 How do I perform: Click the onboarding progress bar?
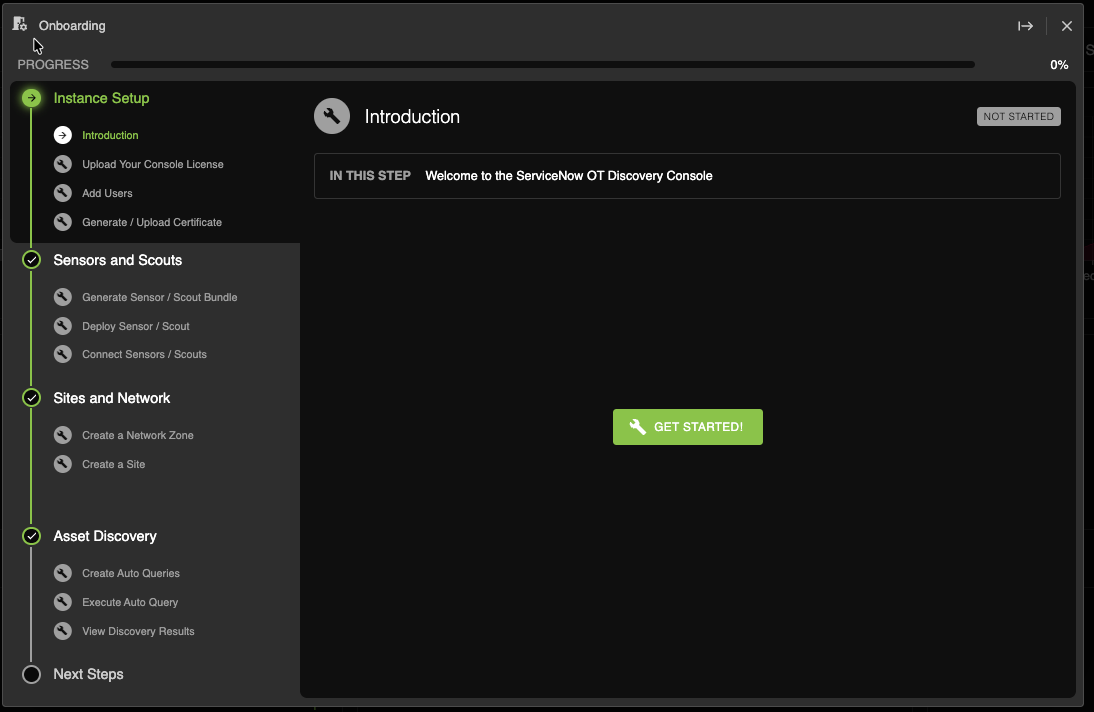click(x=543, y=64)
